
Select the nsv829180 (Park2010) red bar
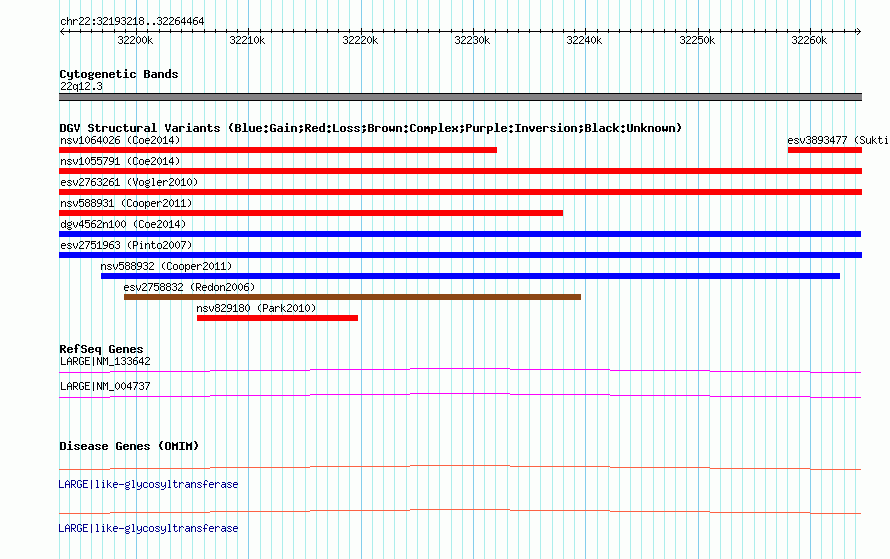278,318
